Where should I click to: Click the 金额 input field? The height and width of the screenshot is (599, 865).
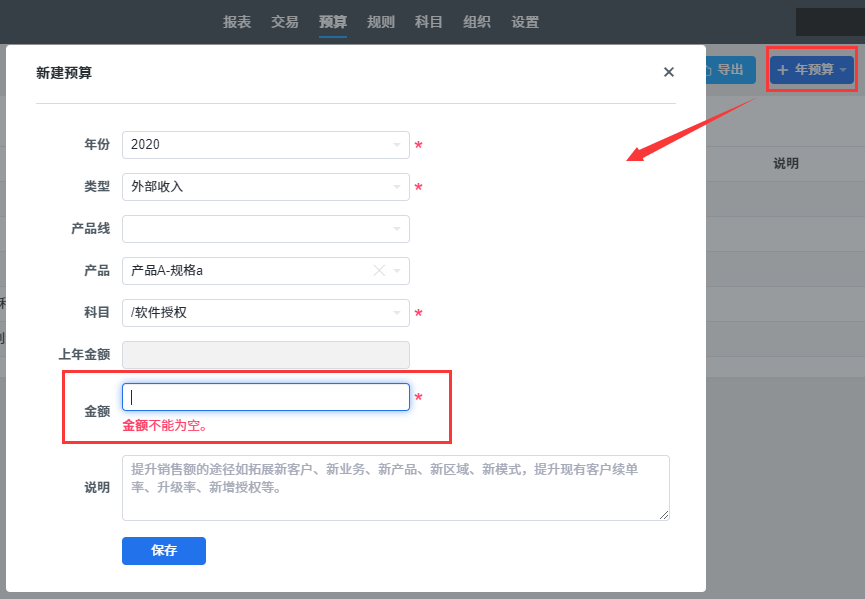(x=265, y=397)
